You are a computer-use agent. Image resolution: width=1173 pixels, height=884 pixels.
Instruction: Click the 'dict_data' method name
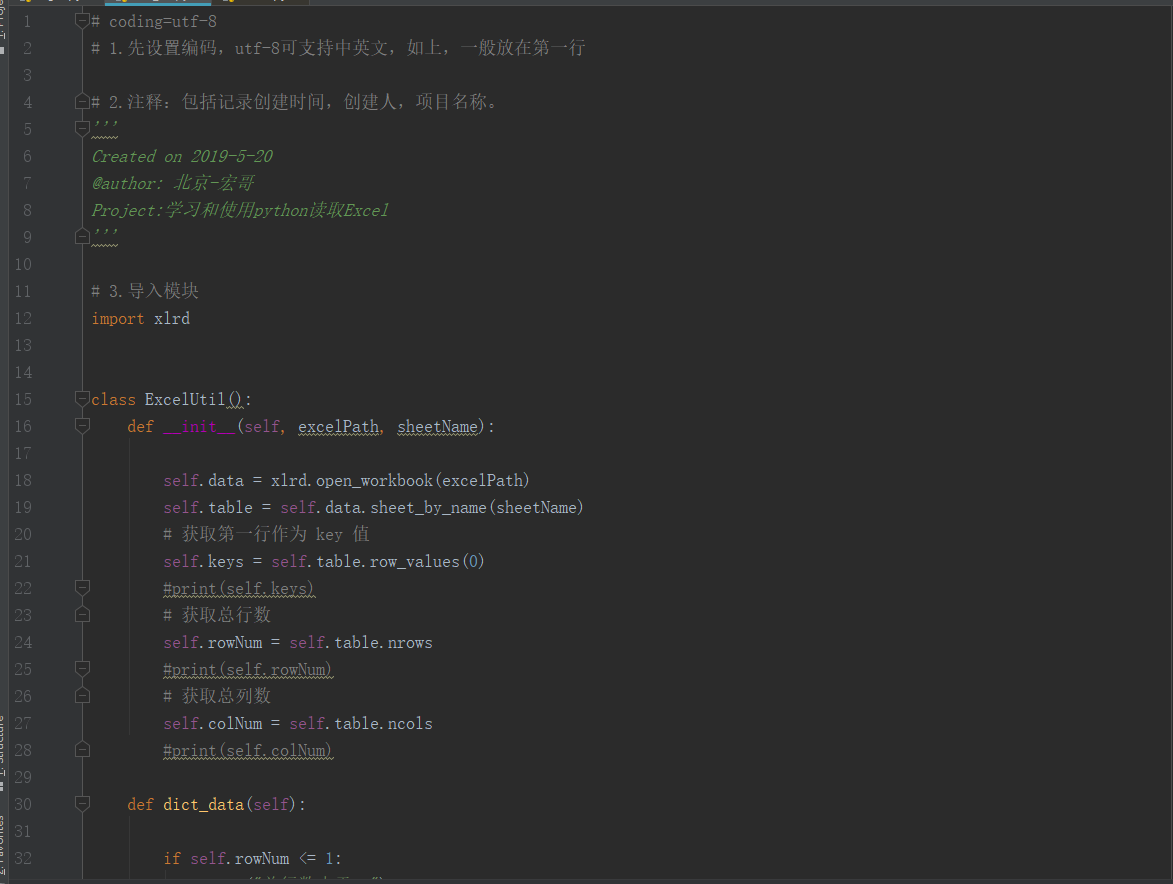point(203,804)
